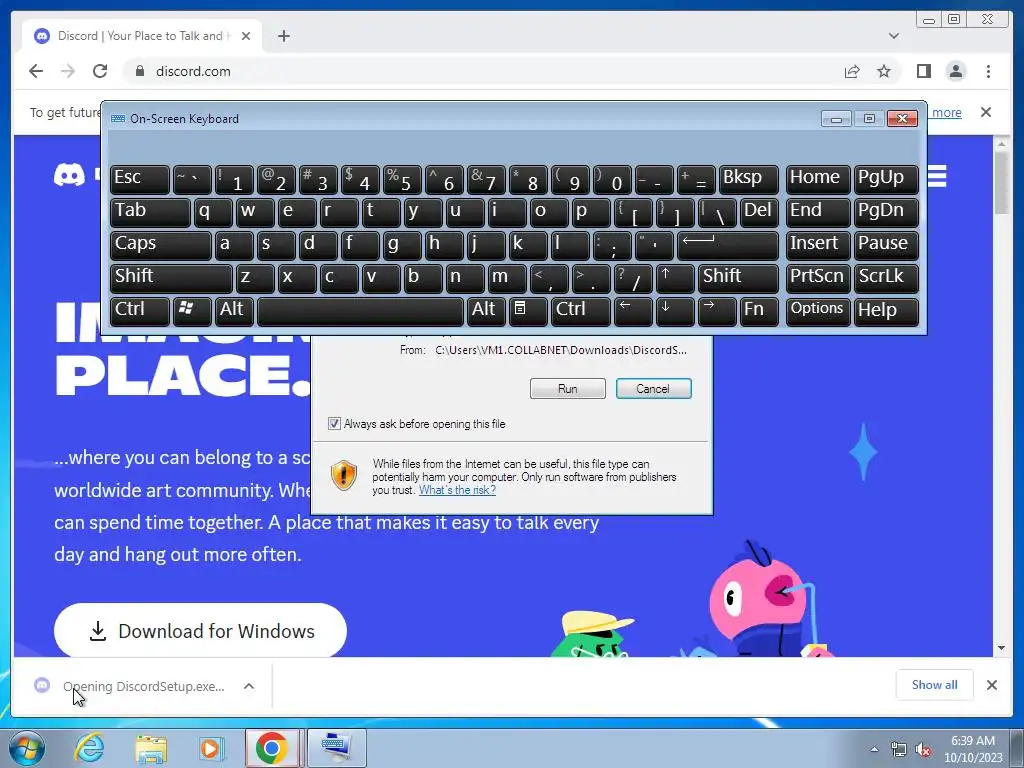The height and width of the screenshot is (768, 1024).
Task: Click the down arrow key on keyboard
Action: pos(675,311)
